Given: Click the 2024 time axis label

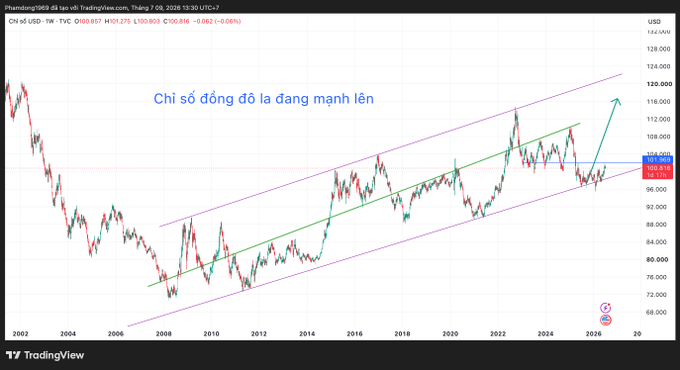Looking at the screenshot, I should click(546, 334).
